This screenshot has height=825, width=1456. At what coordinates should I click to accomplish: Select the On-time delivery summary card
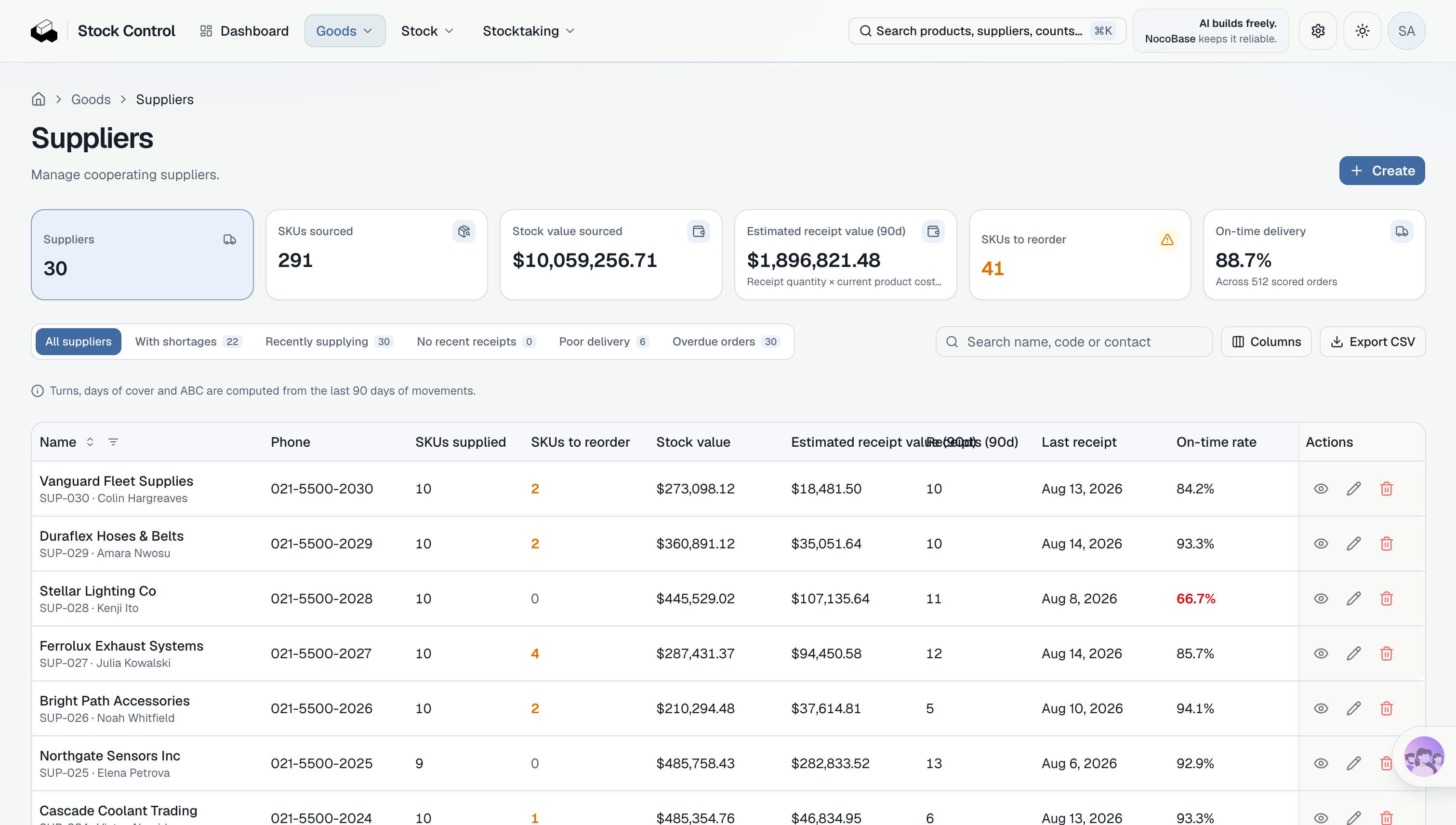pos(1314,254)
